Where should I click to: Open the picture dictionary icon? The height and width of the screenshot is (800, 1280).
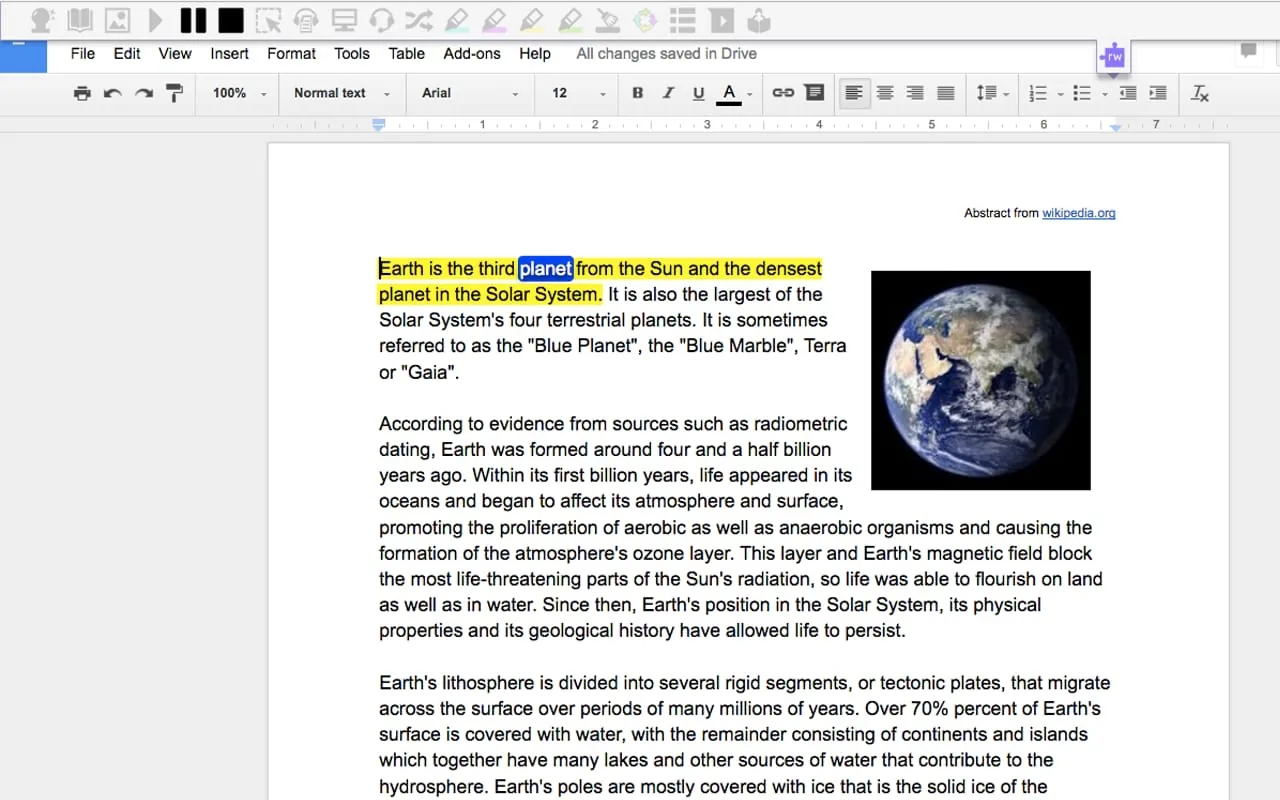pyautogui.click(x=120, y=20)
